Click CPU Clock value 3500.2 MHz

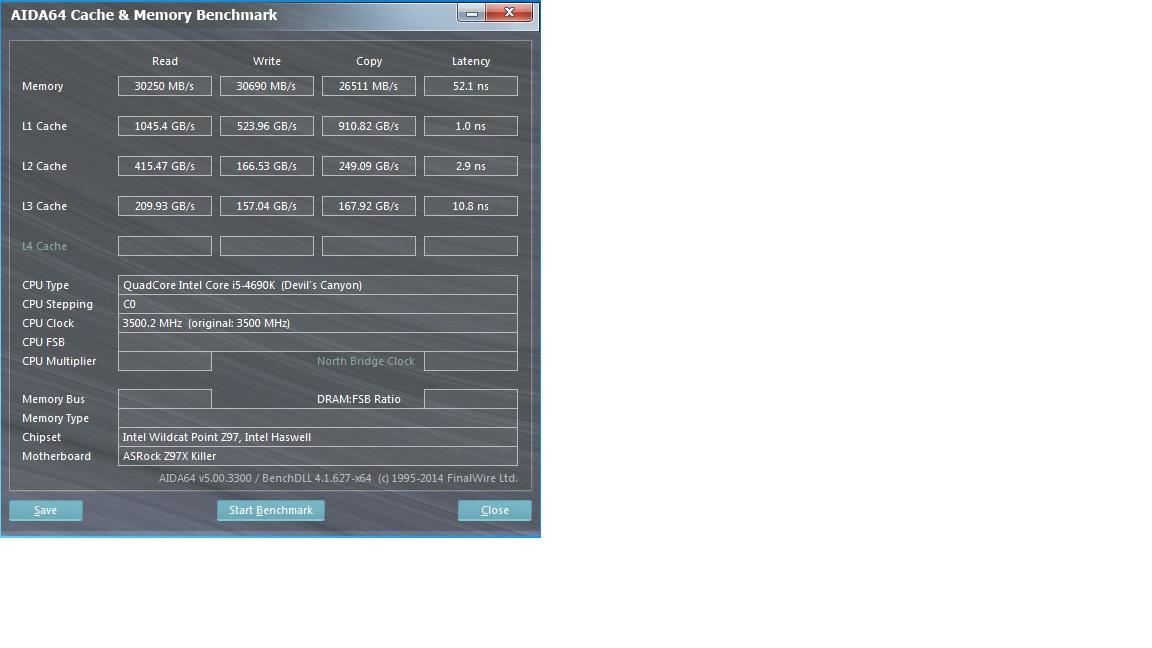[317, 323]
